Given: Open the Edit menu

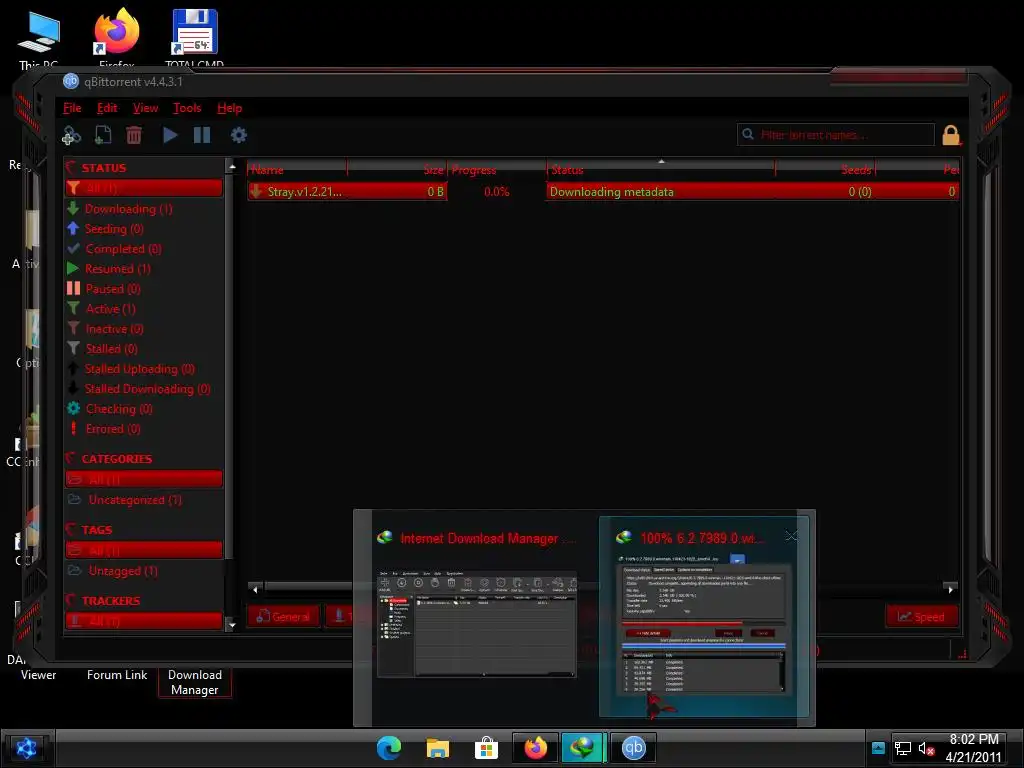Looking at the screenshot, I should coord(107,108).
